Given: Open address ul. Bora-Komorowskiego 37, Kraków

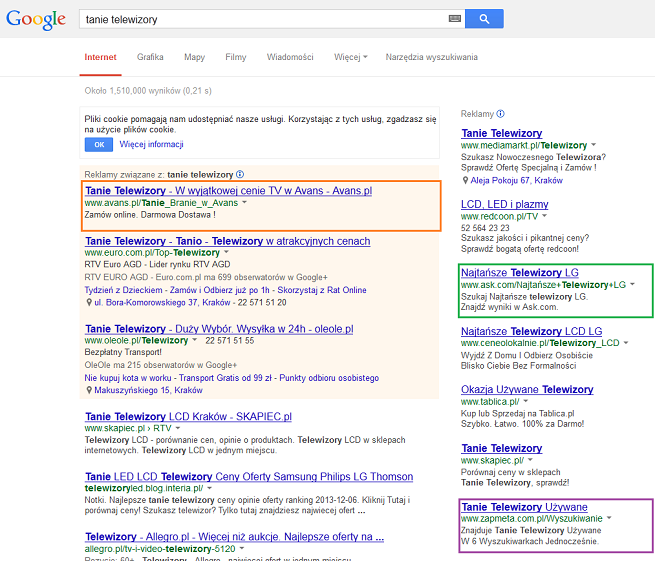Looking at the screenshot, I should point(162,302).
